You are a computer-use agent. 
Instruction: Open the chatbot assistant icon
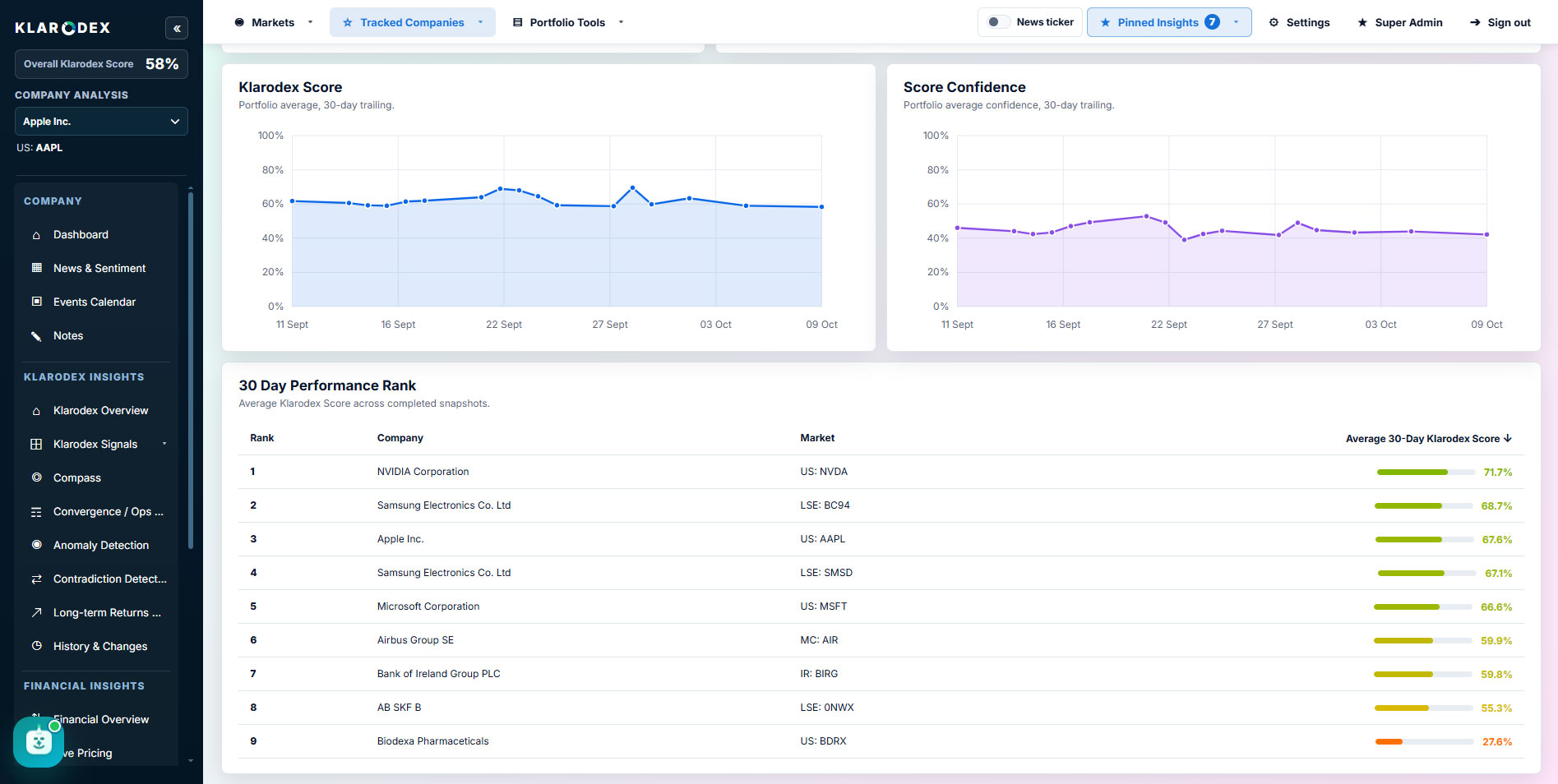(x=39, y=742)
